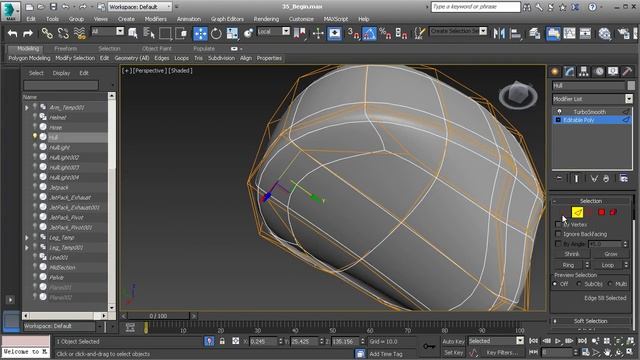The width and height of the screenshot is (640, 360).
Task: Toggle the 3D Snaps icon
Action: (353, 33)
